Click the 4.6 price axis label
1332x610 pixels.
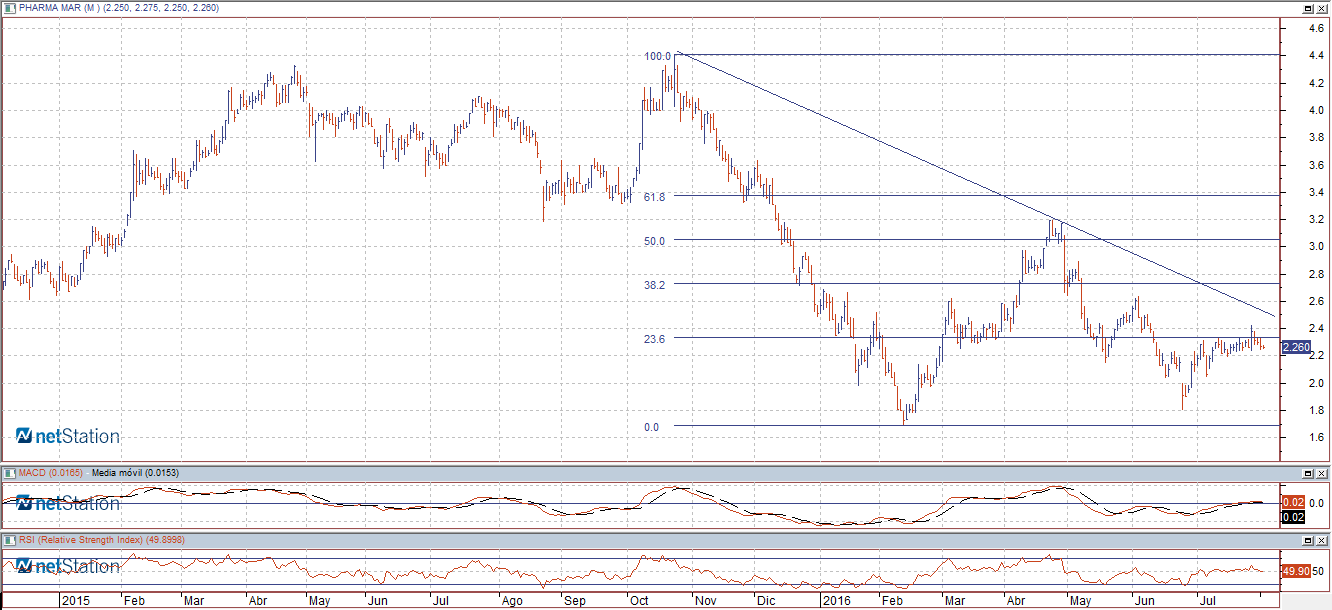tap(1317, 28)
